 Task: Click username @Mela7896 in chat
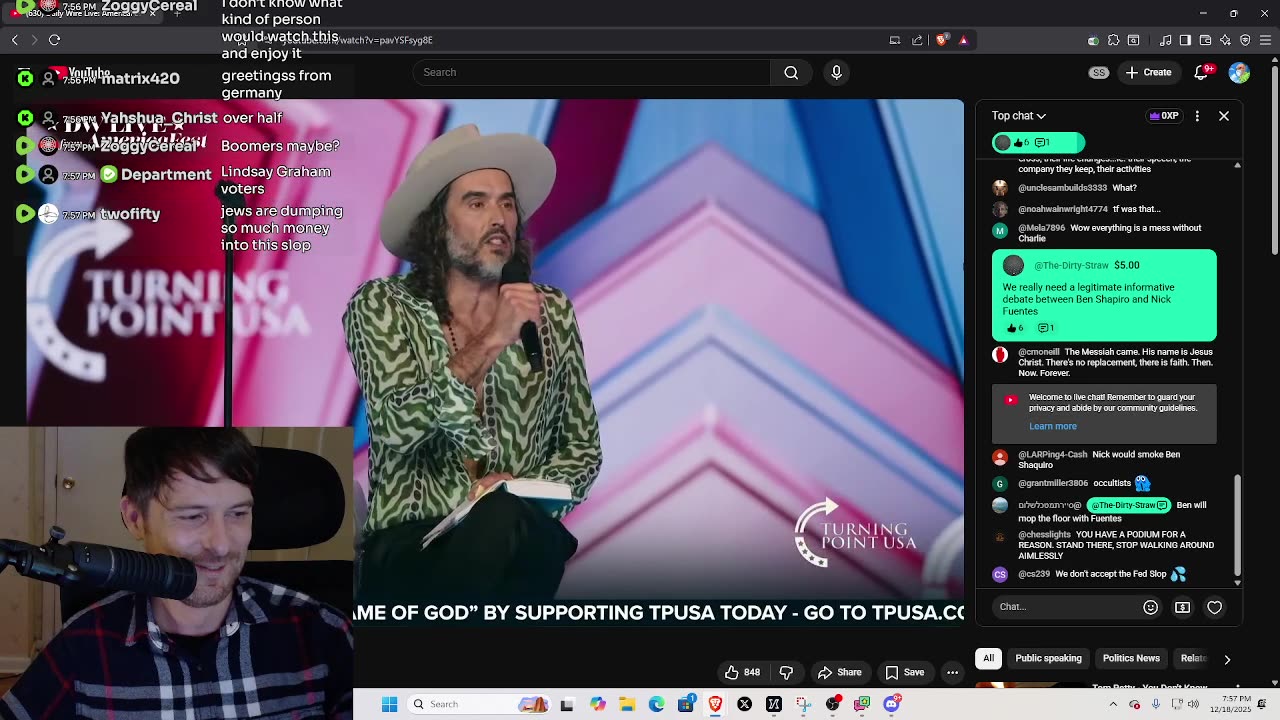coord(1041,228)
